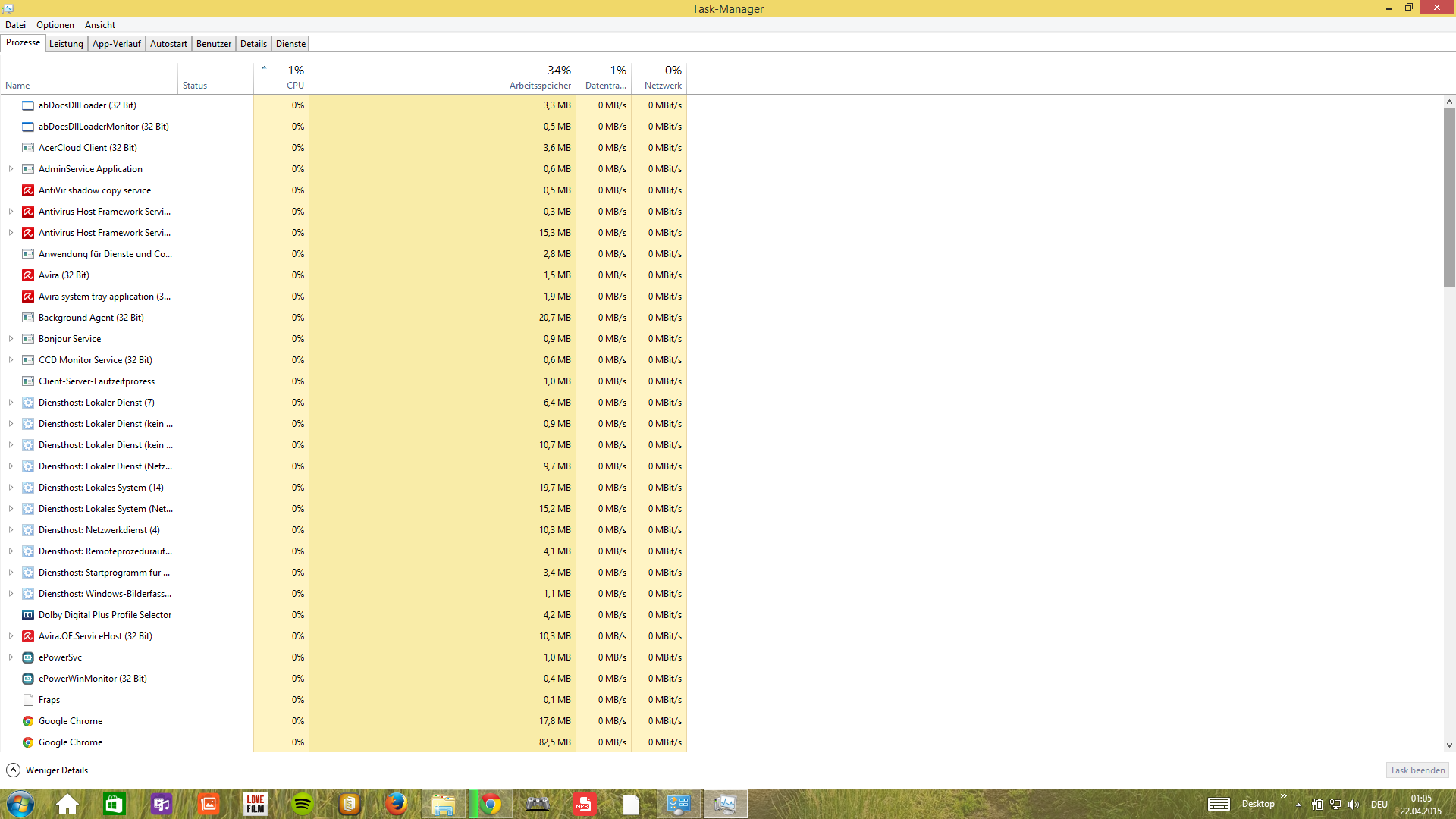Viewport: 1456px width, 819px height.
Task: Click the AntiVir shadow copy service icon
Action: [x=28, y=190]
